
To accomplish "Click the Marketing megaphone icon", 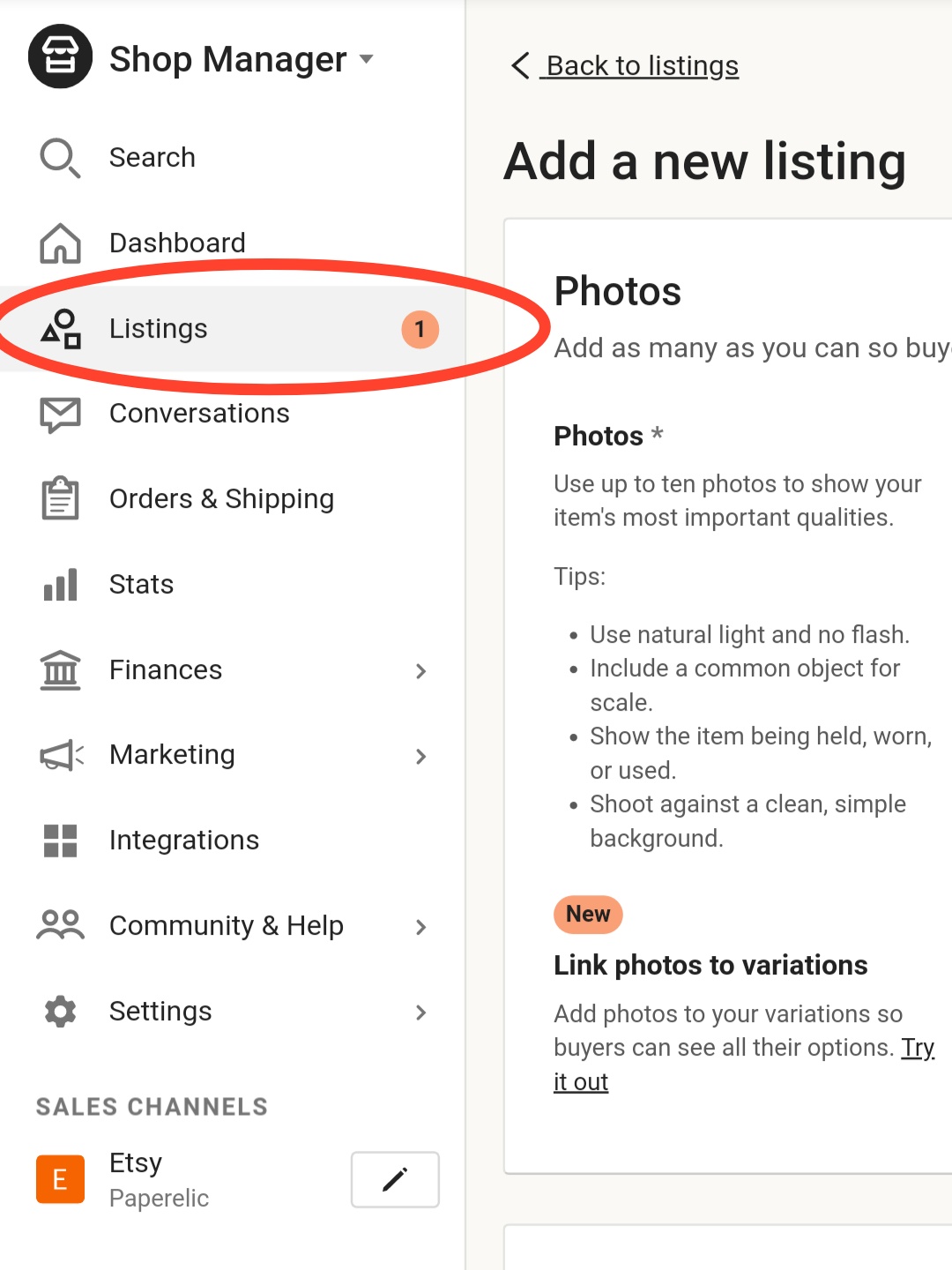I will pyautogui.click(x=58, y=755).
